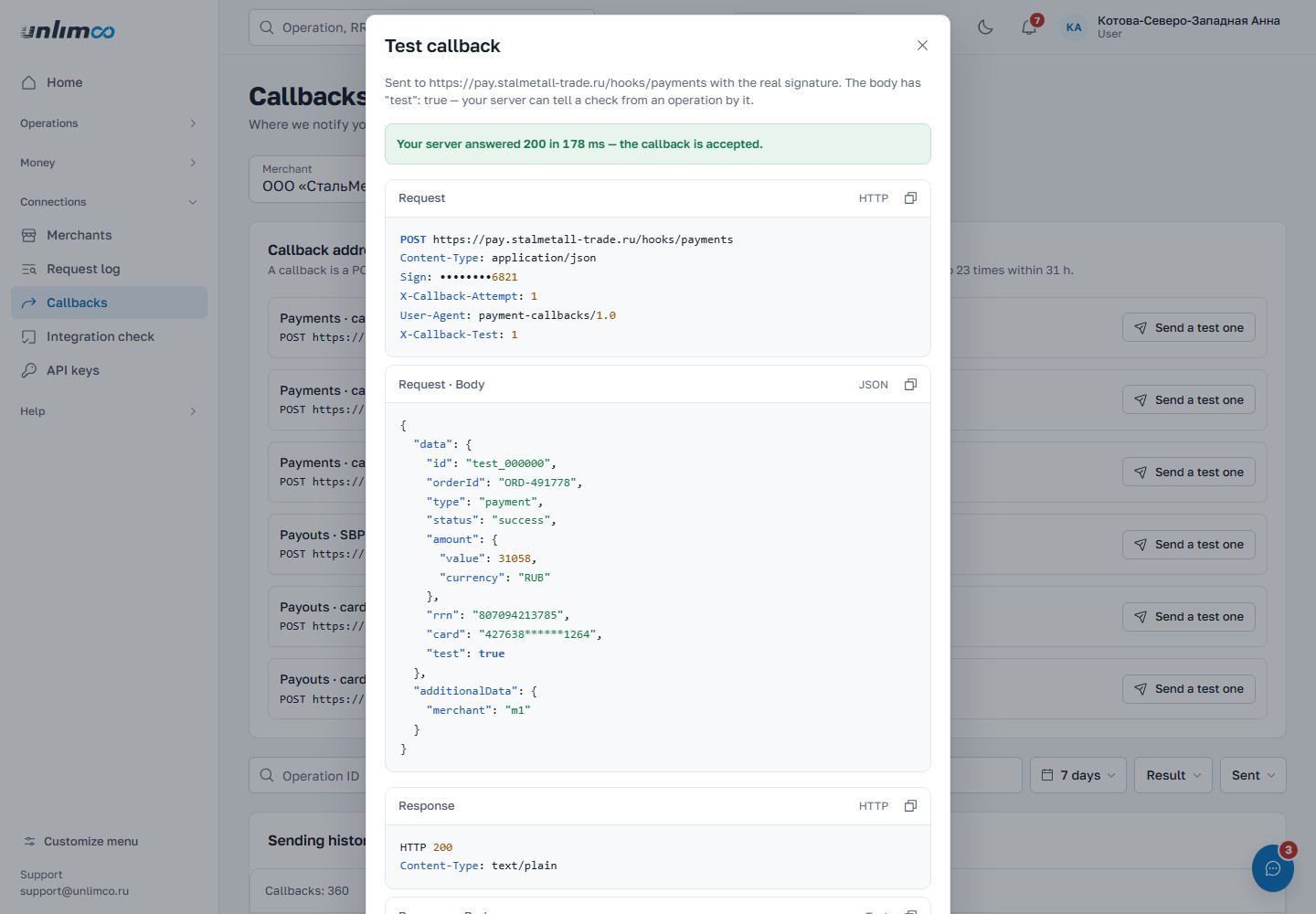Click the POST URL line in Request
This screenshot has height=914, width=1316.
(567, 239)
